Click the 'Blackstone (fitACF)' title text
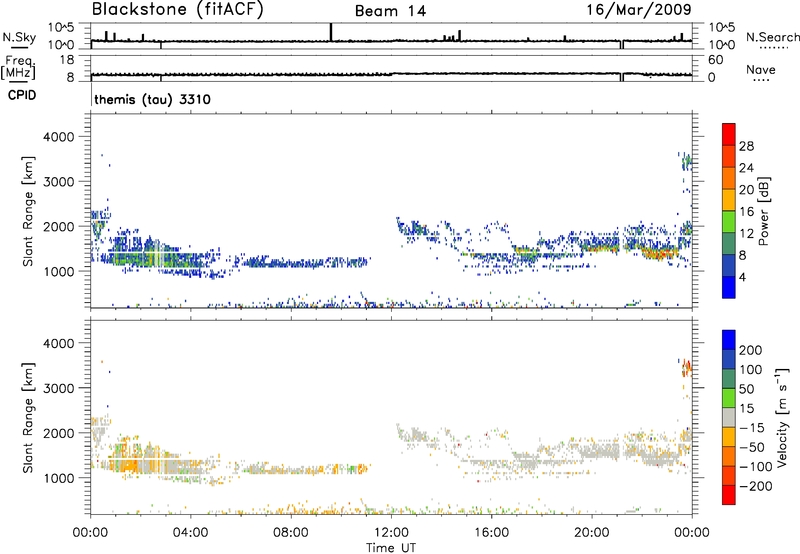Image resolution: width=800 pixels, height=554 pixels. point(178,9)
